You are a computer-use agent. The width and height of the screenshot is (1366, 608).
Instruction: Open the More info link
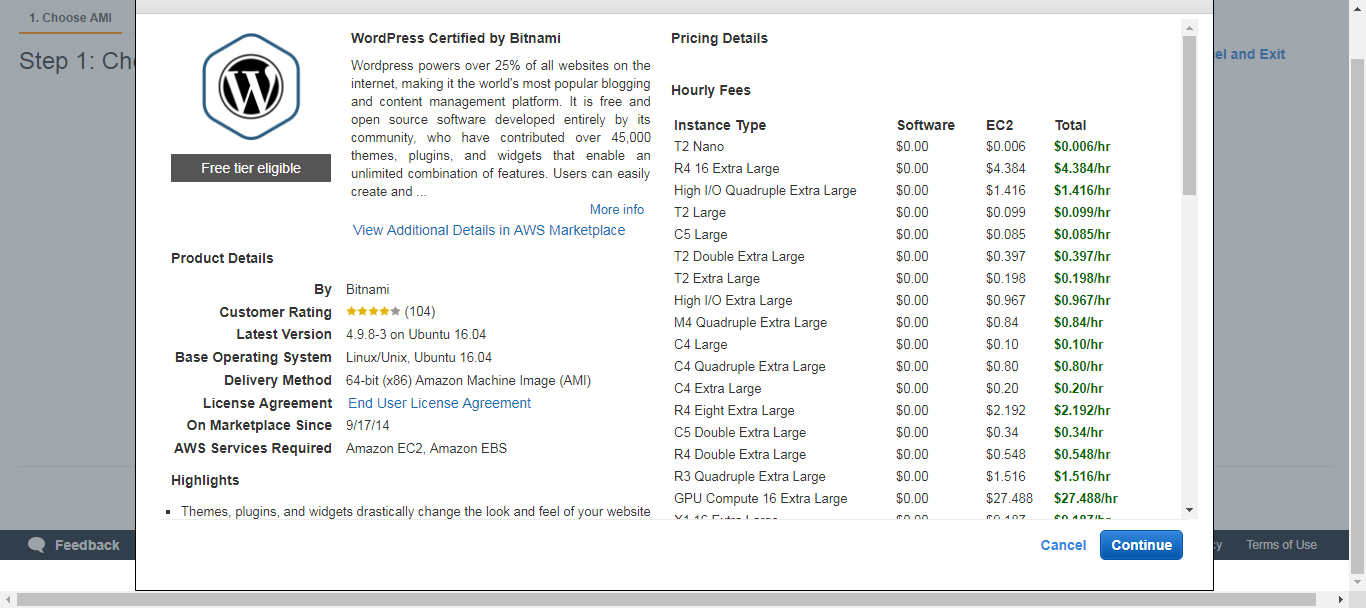coord(616,209)
